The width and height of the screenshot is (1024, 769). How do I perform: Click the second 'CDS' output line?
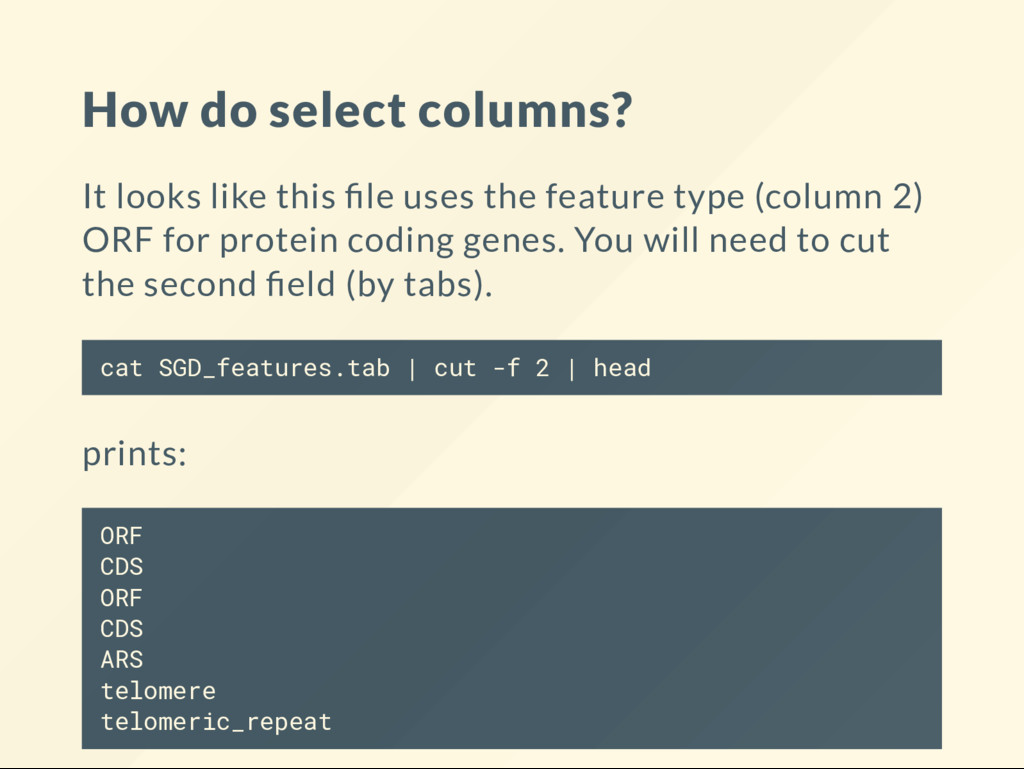click(121, 629)
